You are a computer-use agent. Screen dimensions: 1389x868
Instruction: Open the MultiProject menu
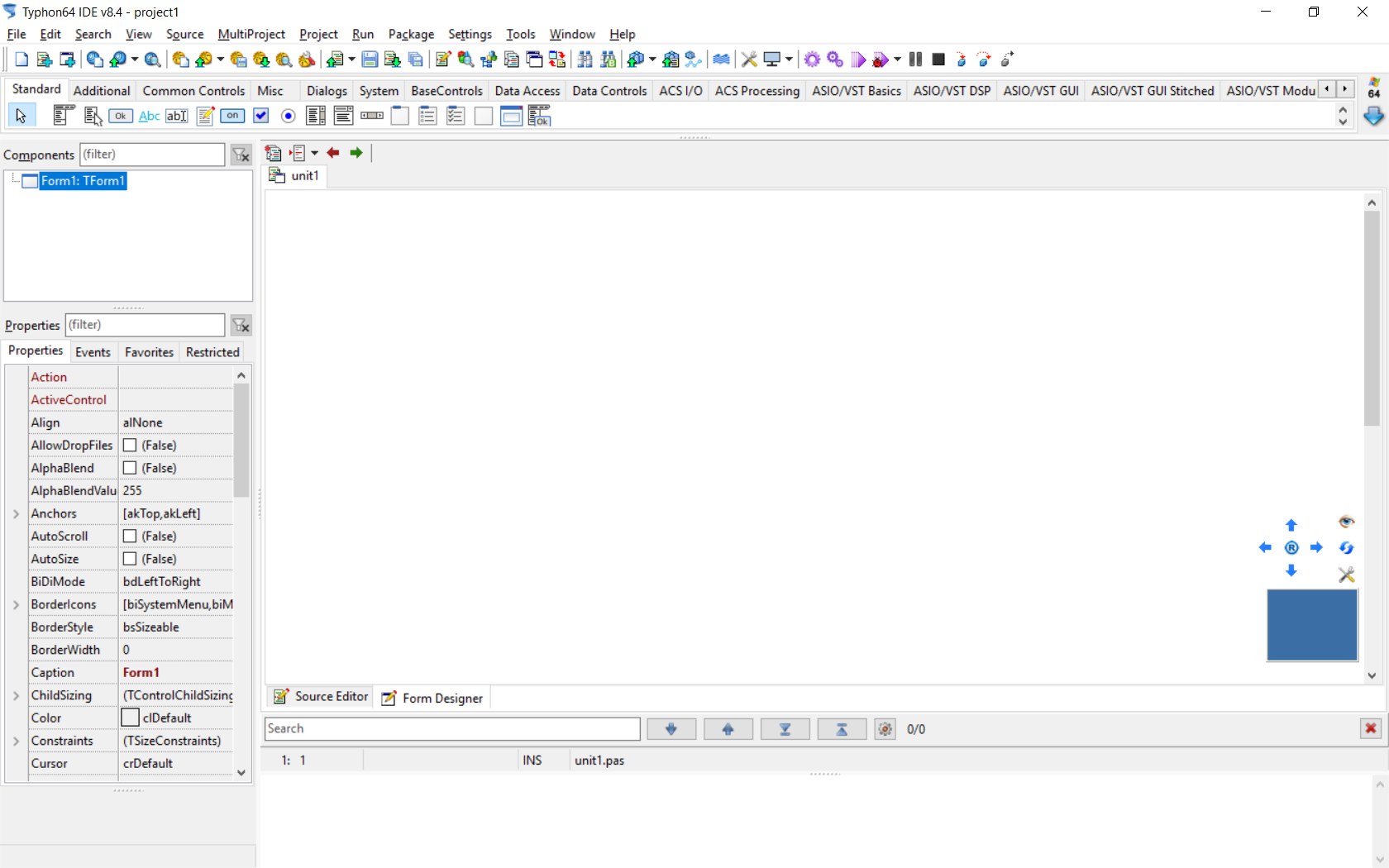click(251, 34)
